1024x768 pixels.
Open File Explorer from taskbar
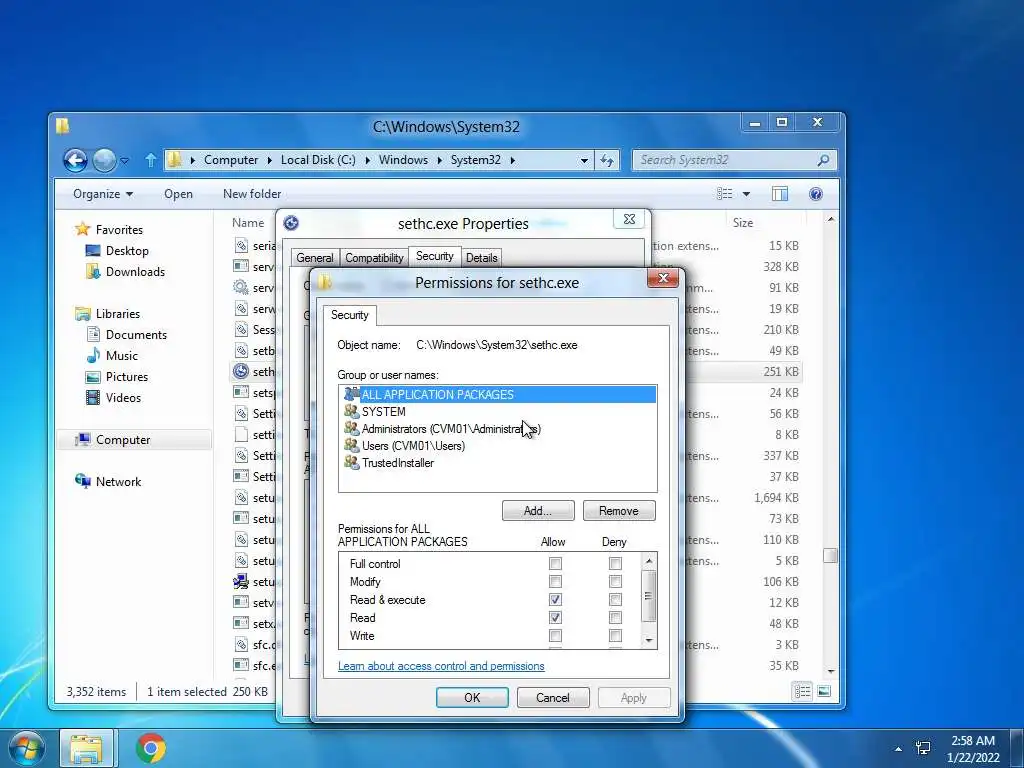click(x=86, y=748)
